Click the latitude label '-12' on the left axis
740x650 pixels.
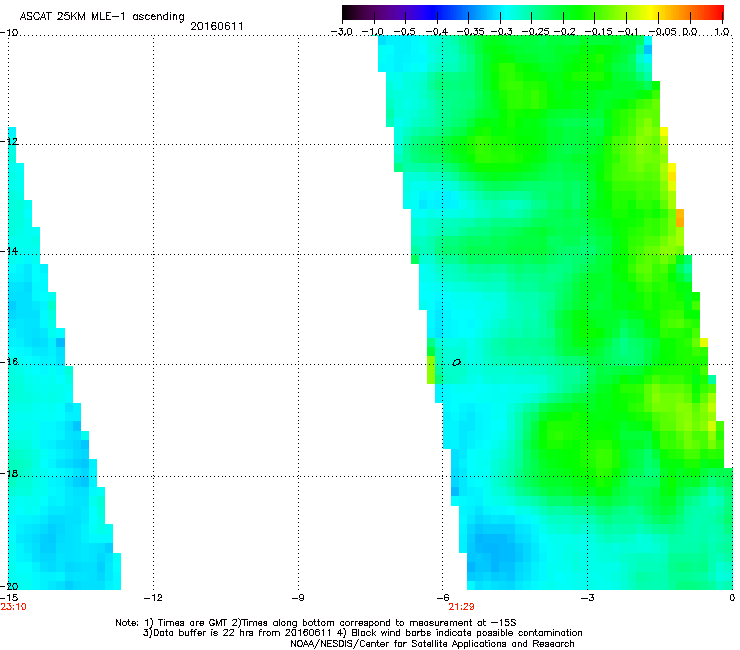(9, 141)
